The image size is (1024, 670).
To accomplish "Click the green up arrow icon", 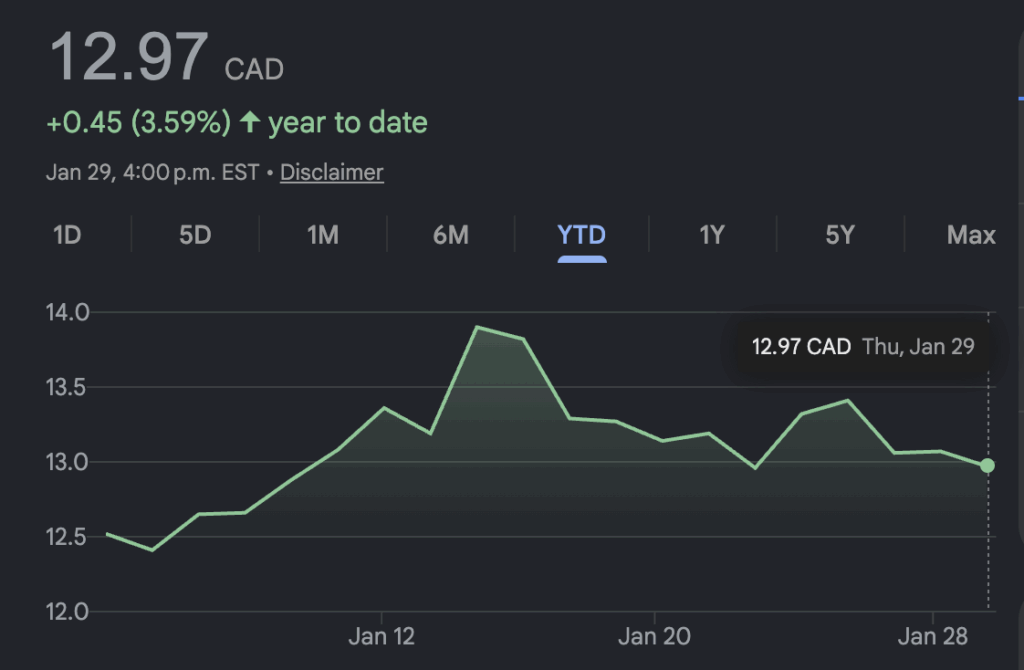I will coord(250,123).
